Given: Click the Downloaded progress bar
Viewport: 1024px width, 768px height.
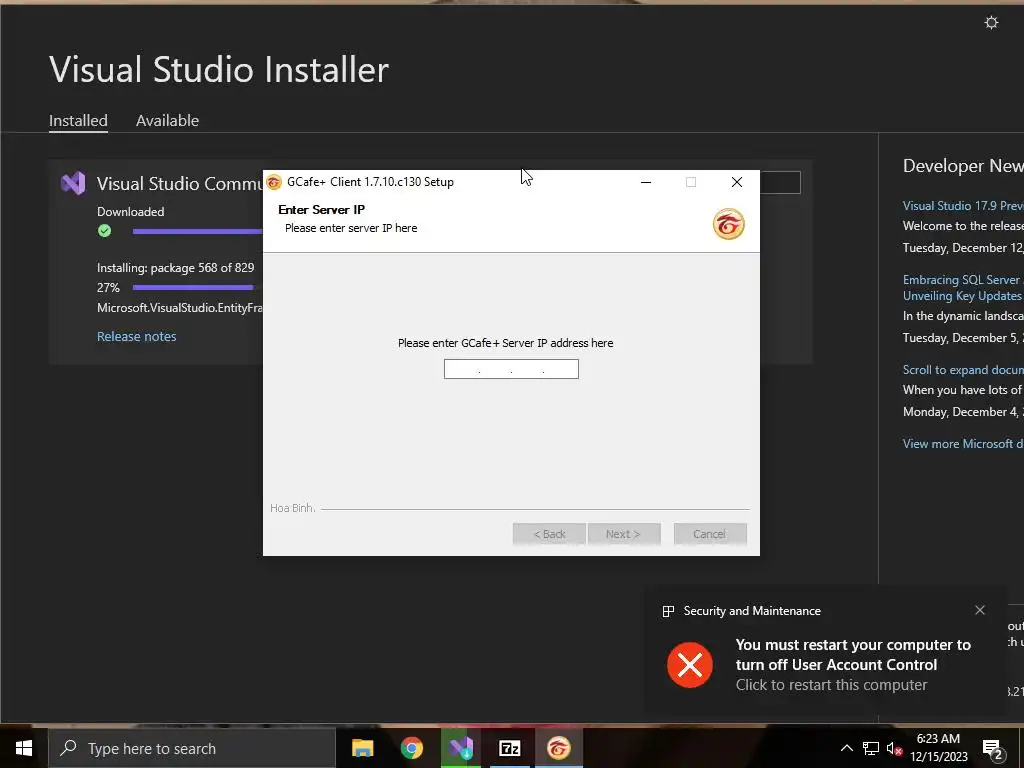Looking at the screenshot, I should 197,231.
